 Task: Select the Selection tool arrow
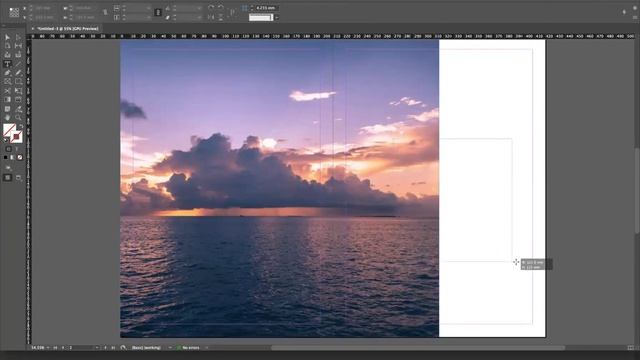[7, 37]
